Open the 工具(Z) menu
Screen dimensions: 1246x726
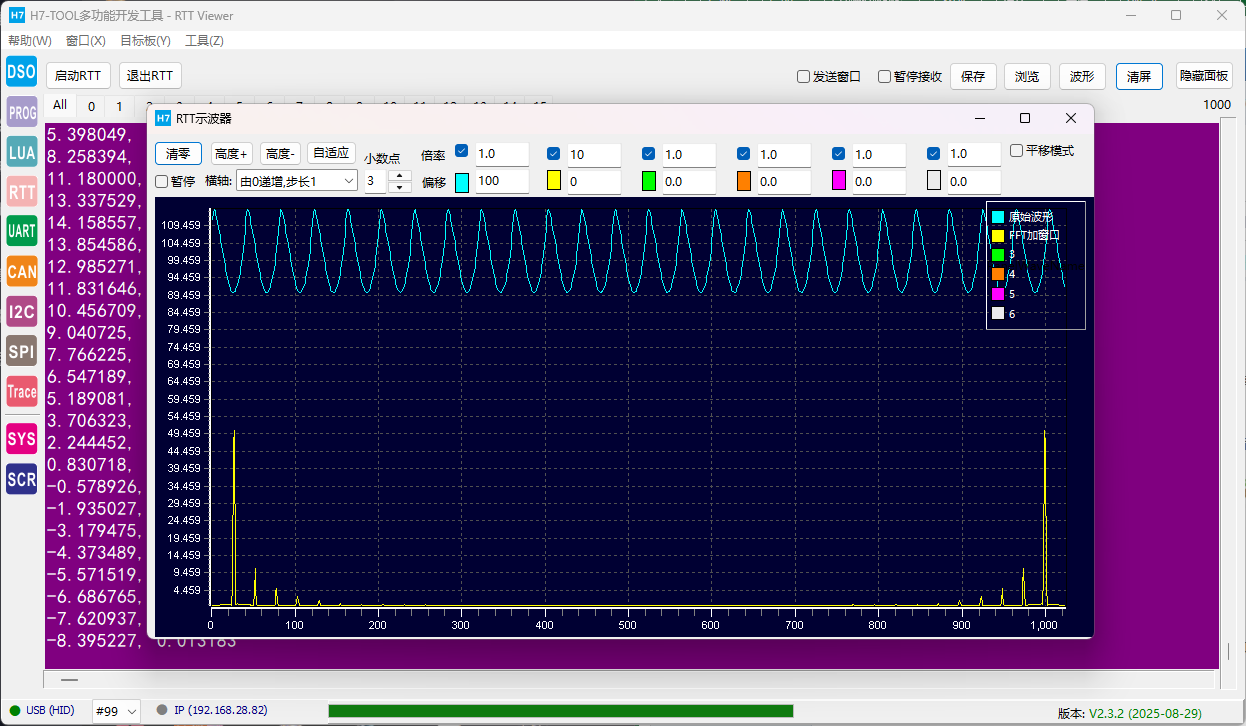click(x=204, y=41)
